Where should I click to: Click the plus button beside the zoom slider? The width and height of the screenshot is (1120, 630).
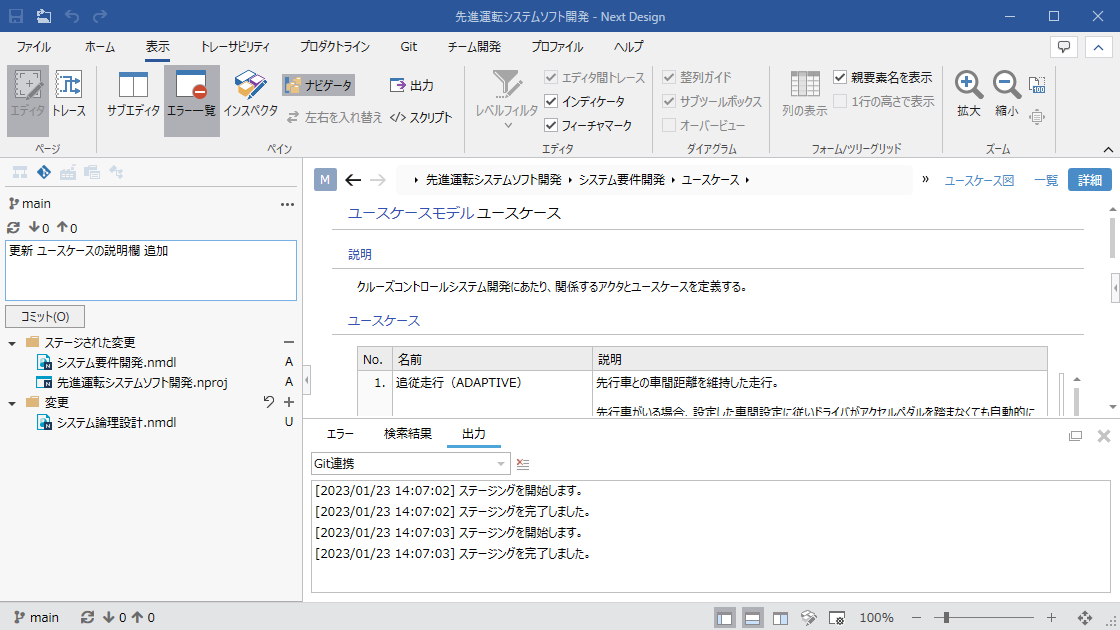[x=1051, y=617]
